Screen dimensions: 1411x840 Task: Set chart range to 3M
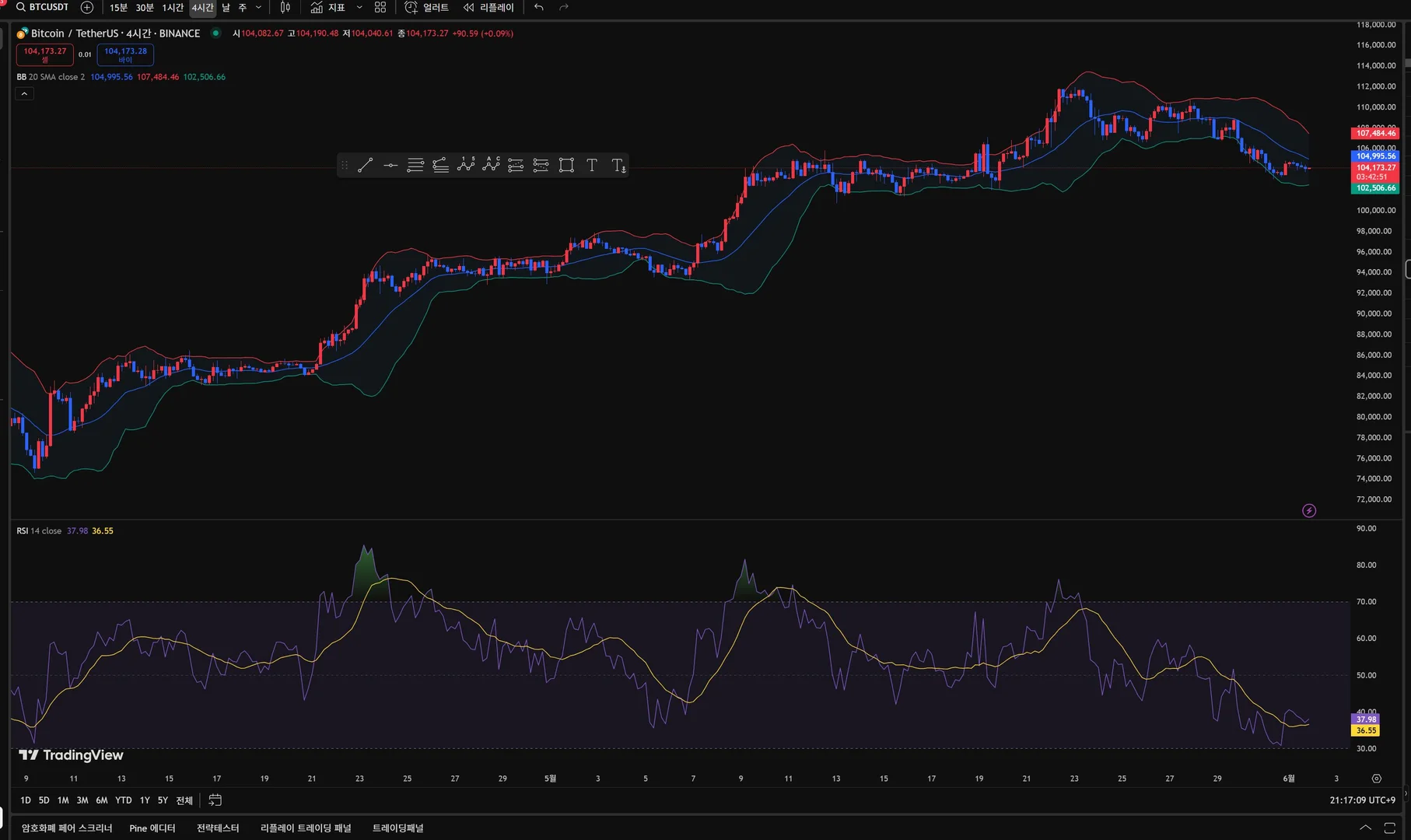point(82,800)
